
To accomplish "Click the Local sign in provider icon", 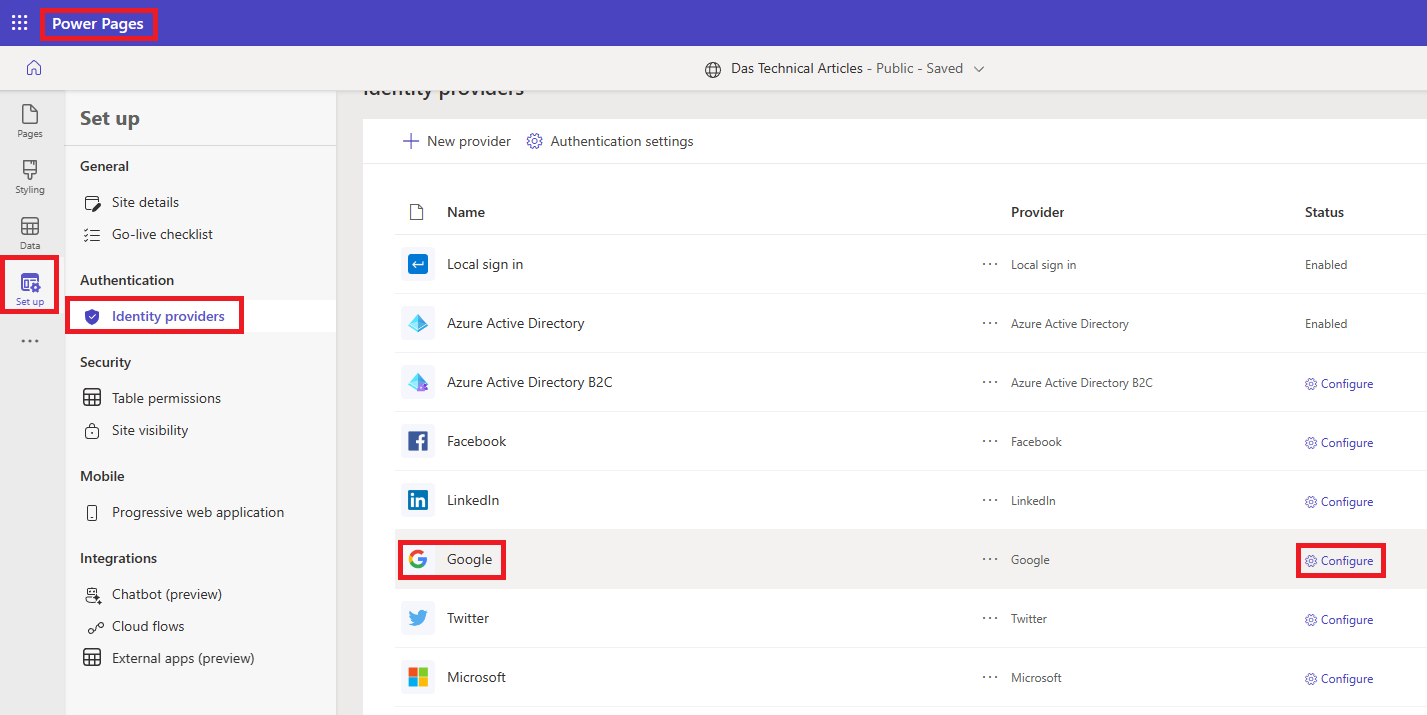I will [418, 265].
